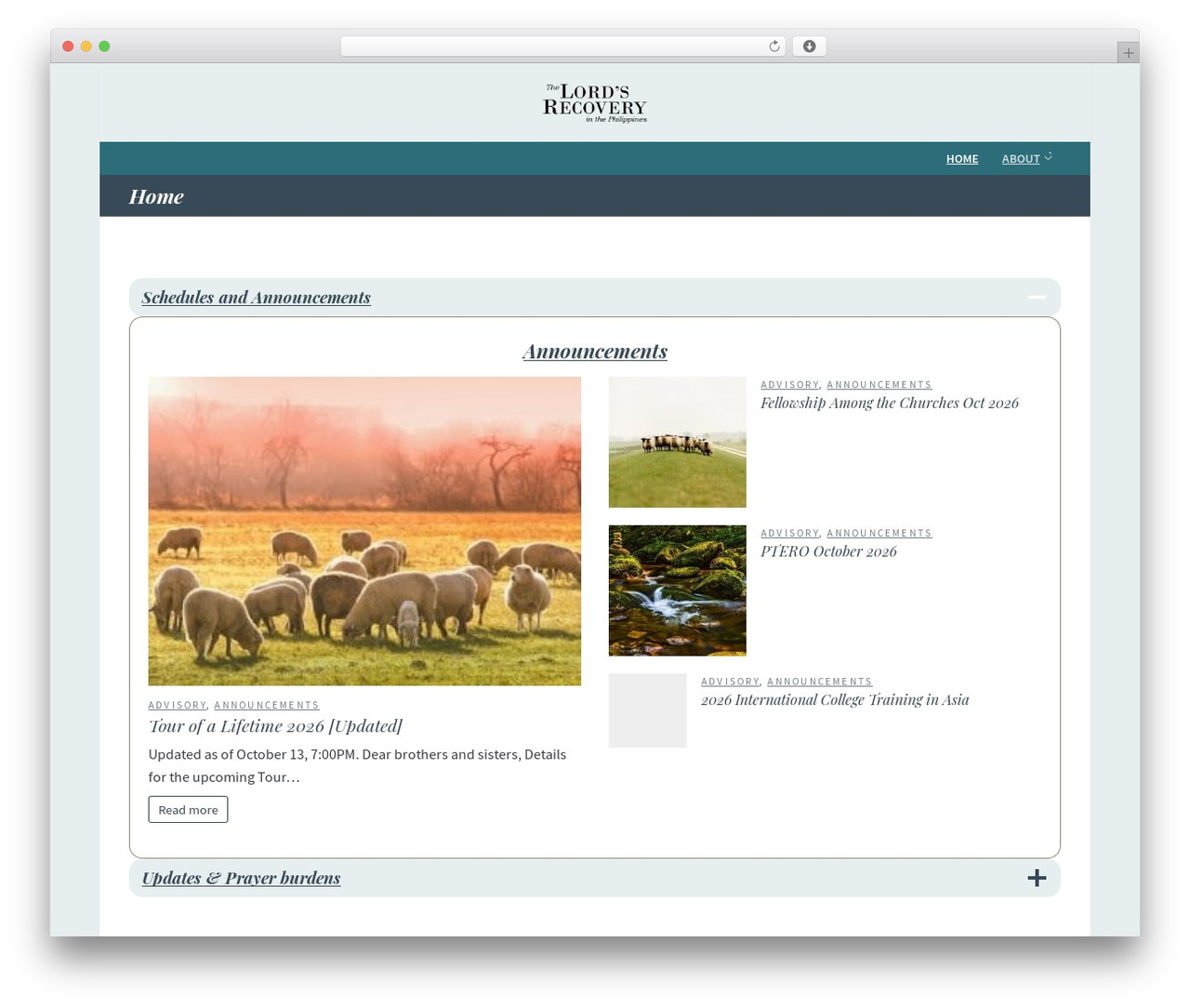Click the Schedules and Announcements heading link
1190x1008 pixels.
pos(257,298)
